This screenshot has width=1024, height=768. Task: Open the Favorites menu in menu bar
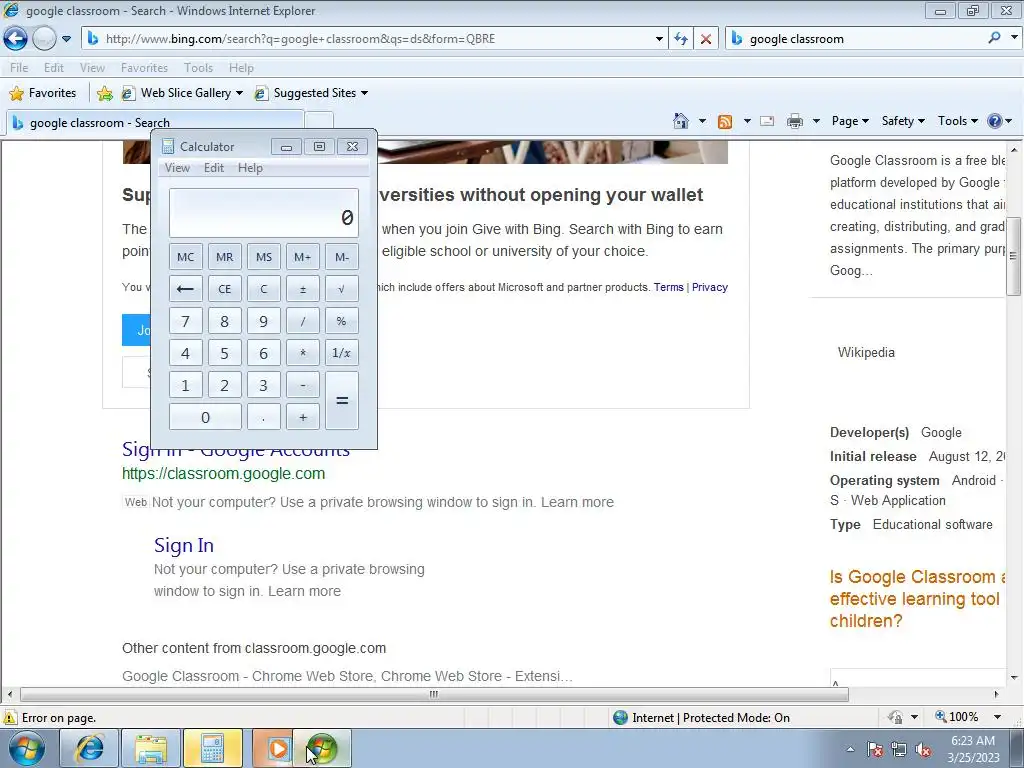[144, 68]
